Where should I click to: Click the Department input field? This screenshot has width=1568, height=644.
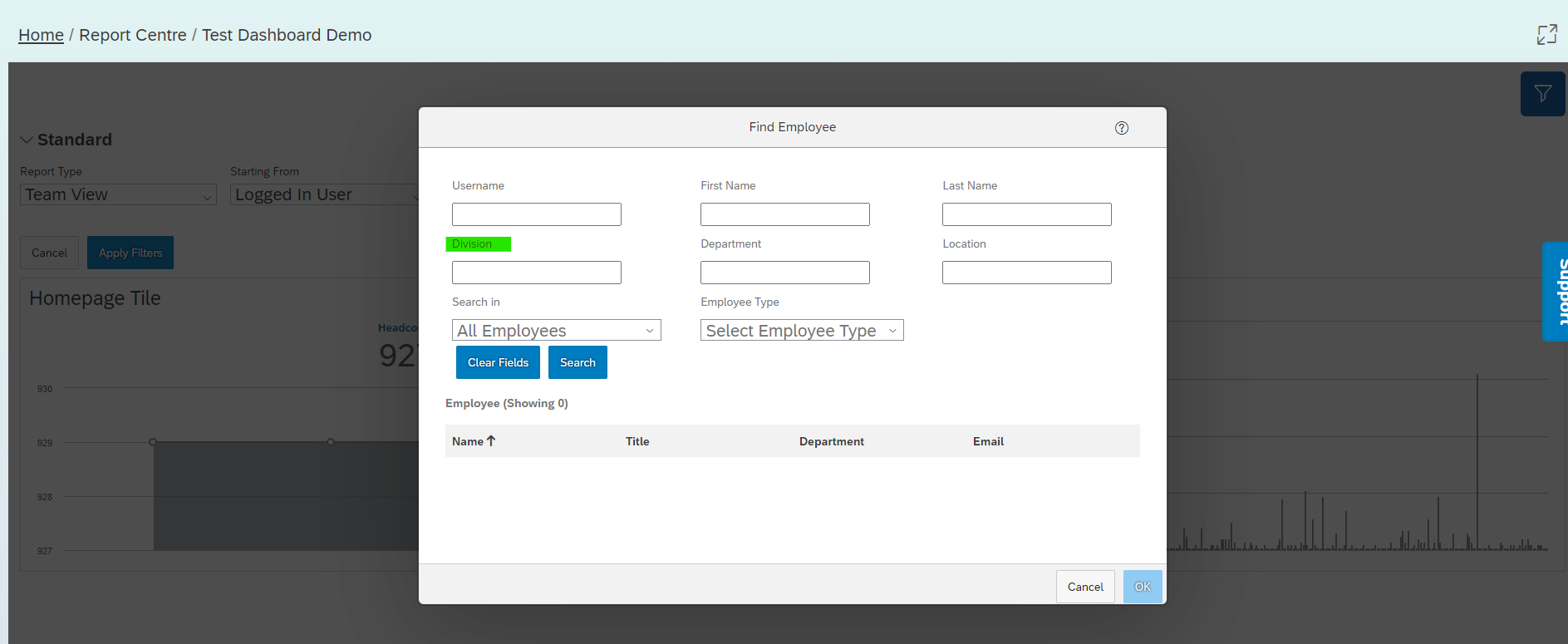785,273
